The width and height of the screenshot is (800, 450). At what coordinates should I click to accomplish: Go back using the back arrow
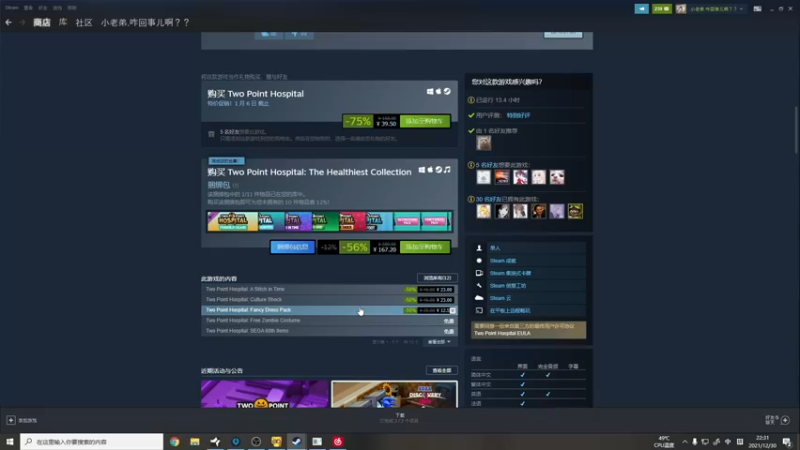[x=9, y=22]
